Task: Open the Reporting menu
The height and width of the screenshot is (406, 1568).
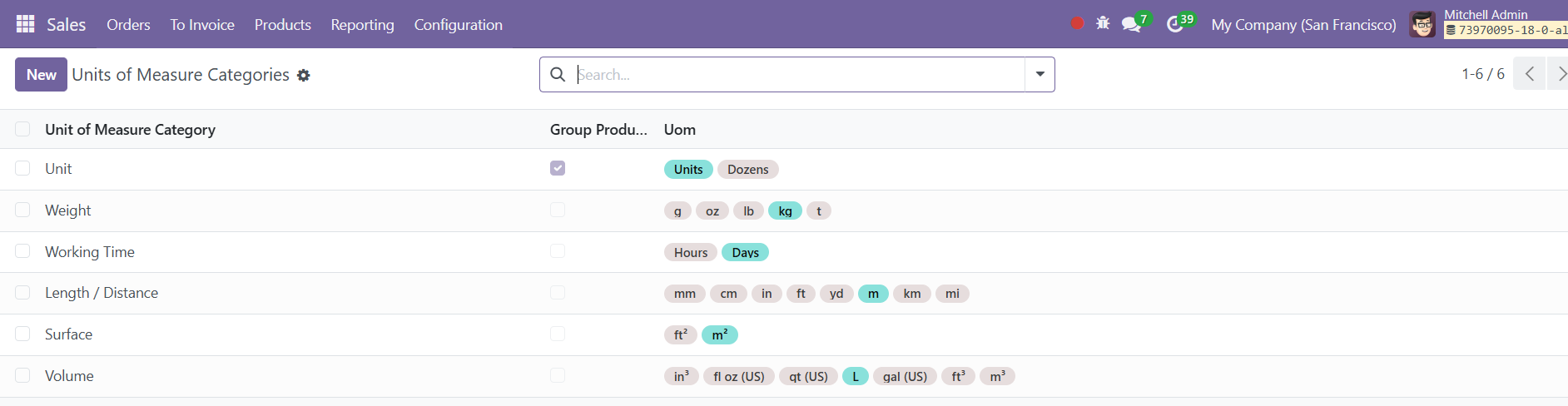Action: point(363,24)
